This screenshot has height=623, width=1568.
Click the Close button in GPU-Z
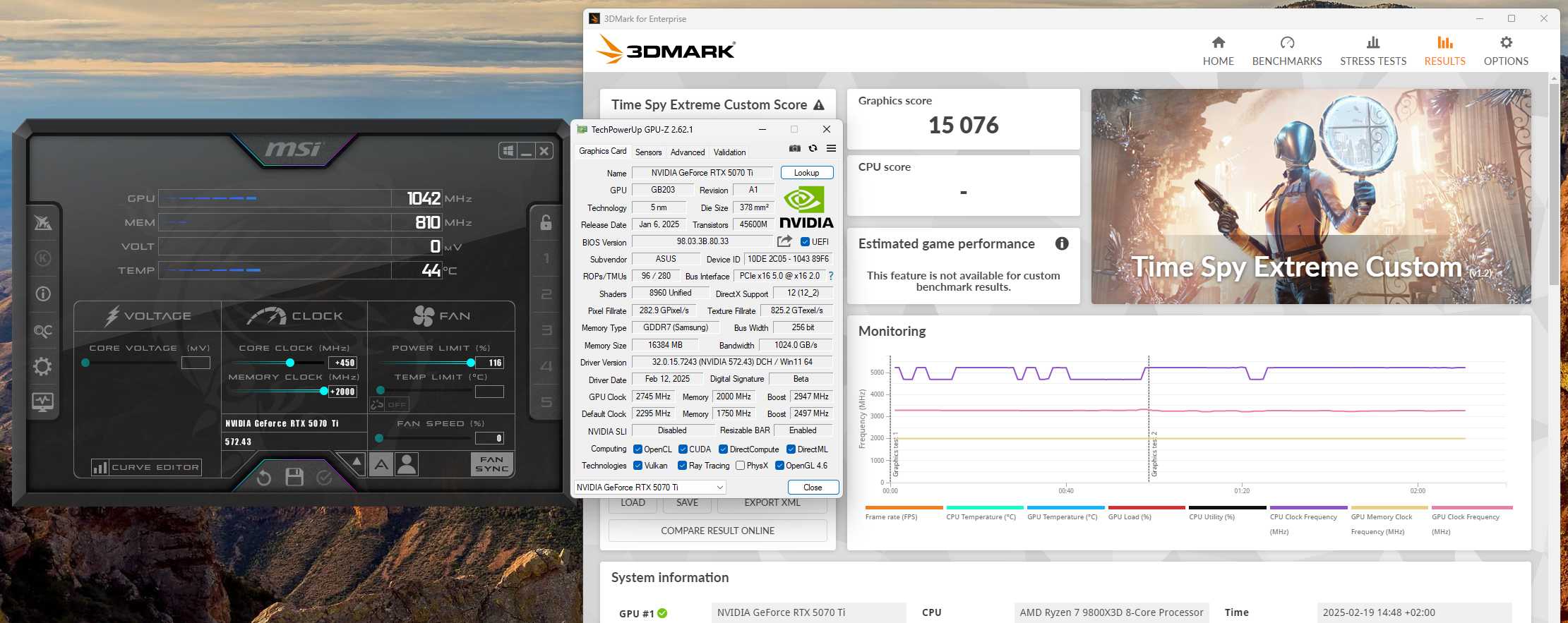(x=813, y=488)
